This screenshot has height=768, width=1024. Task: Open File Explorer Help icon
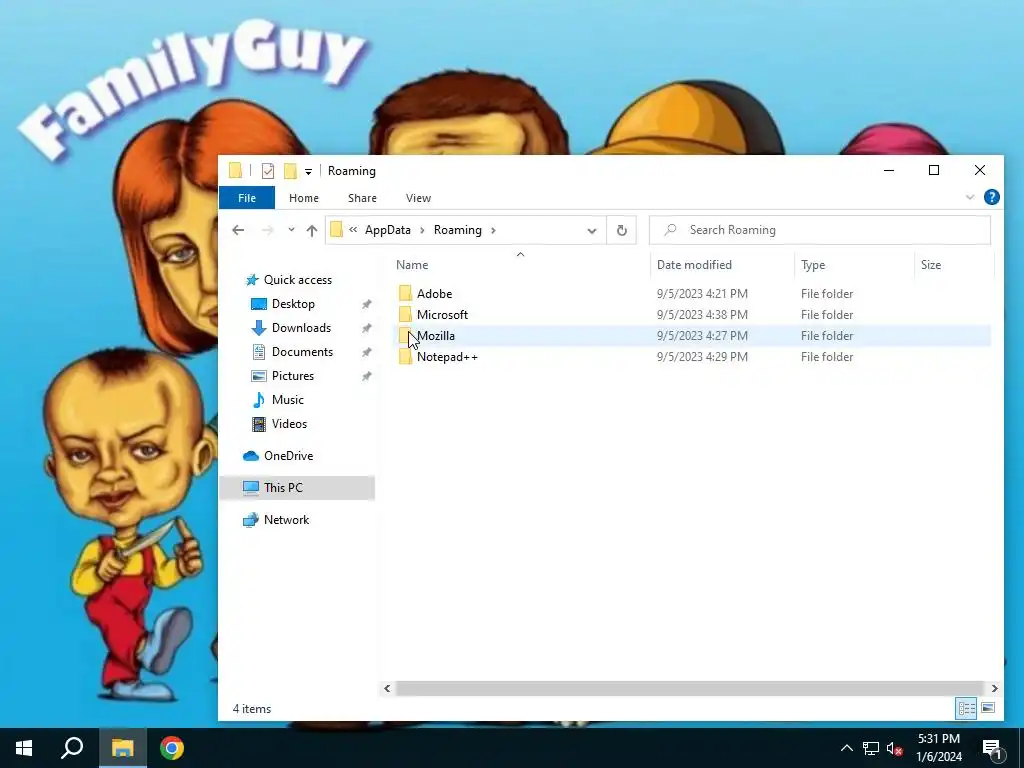click(991, 197)
